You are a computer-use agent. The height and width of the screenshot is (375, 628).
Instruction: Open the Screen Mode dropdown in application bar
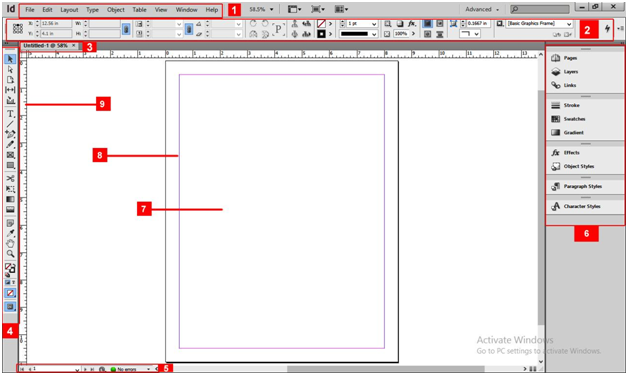point(318,9)
